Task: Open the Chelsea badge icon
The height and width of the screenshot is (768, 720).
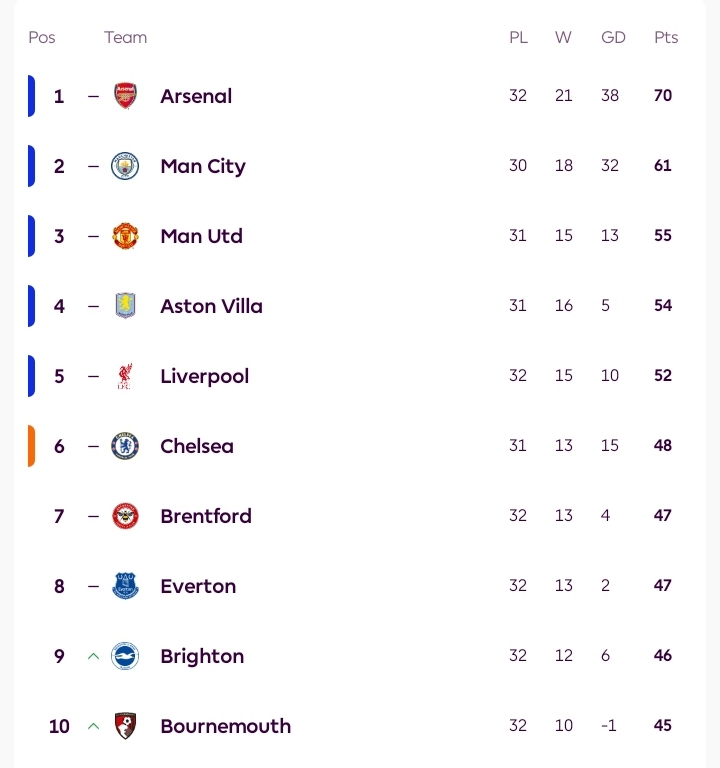Action: pos(125,446)
